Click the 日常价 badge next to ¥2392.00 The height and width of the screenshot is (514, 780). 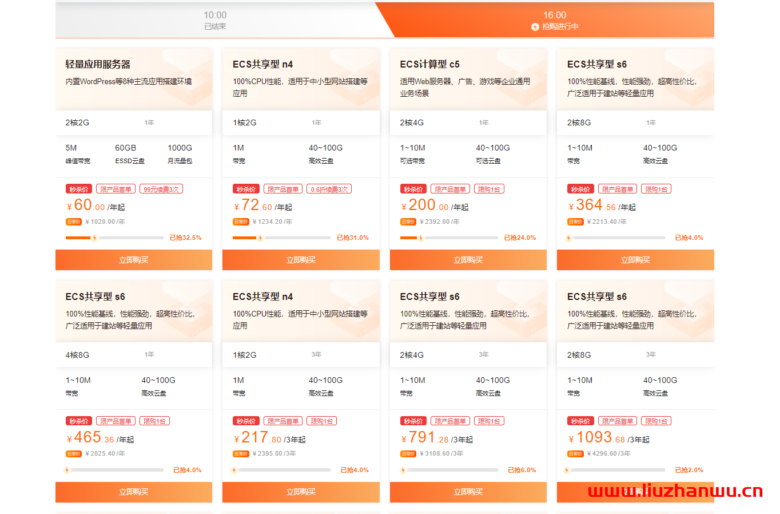tap(407, 222)
